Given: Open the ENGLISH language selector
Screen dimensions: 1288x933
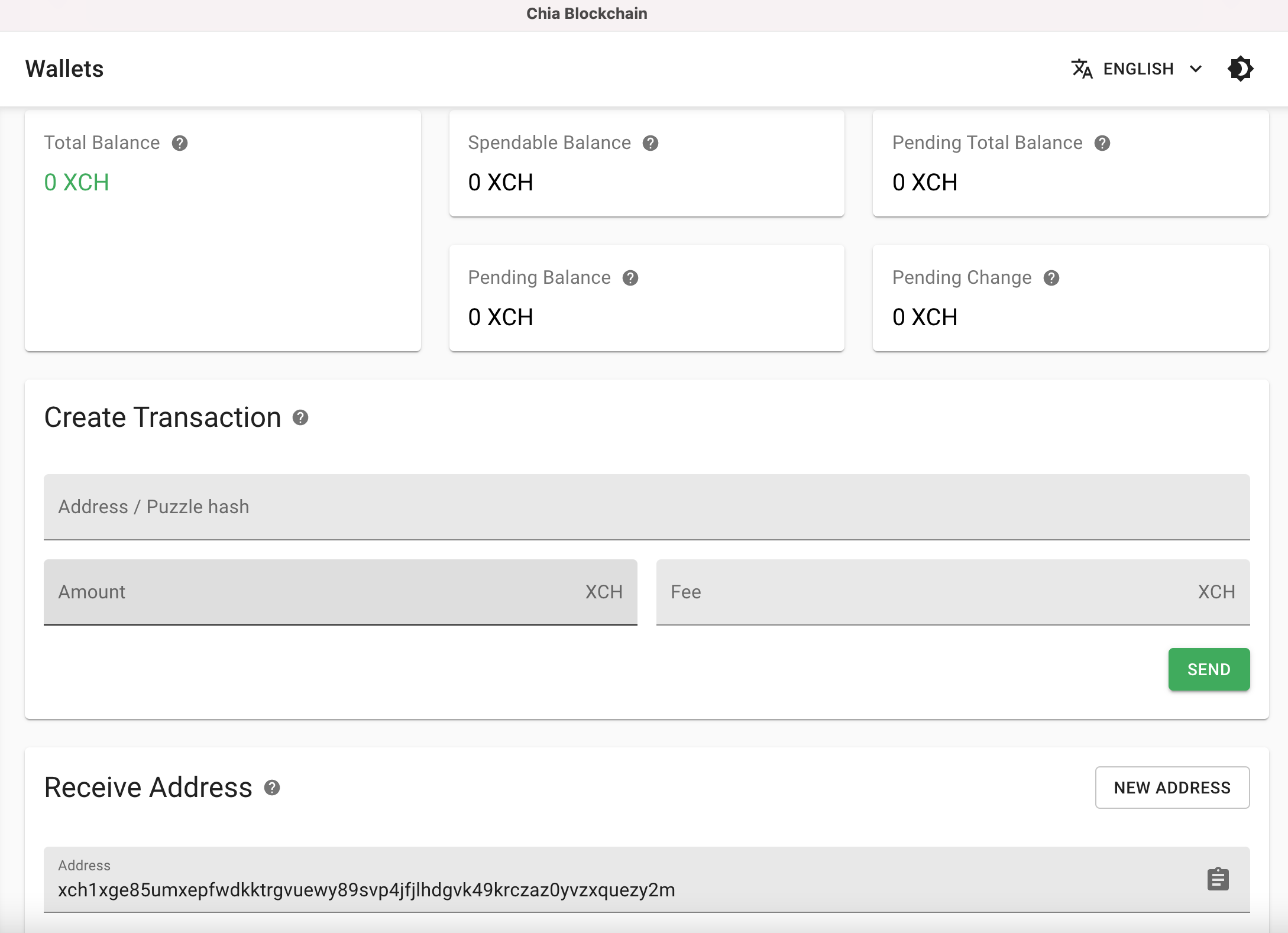Looking at the screenshot, I should 1137,69.
